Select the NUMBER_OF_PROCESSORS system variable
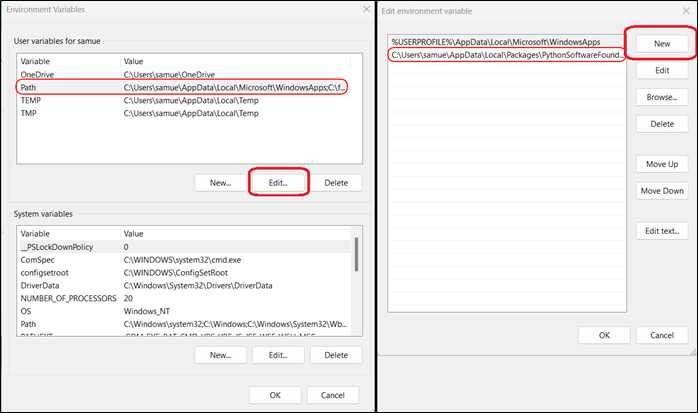Viewport: 698px width, 413px height. [x=183, y=298]
